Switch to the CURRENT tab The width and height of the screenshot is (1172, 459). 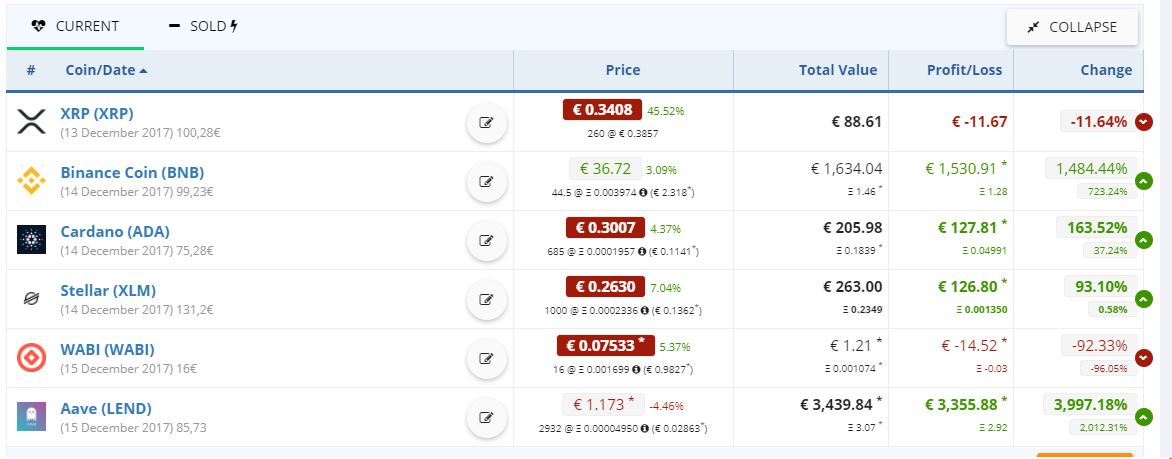(75, 26)
